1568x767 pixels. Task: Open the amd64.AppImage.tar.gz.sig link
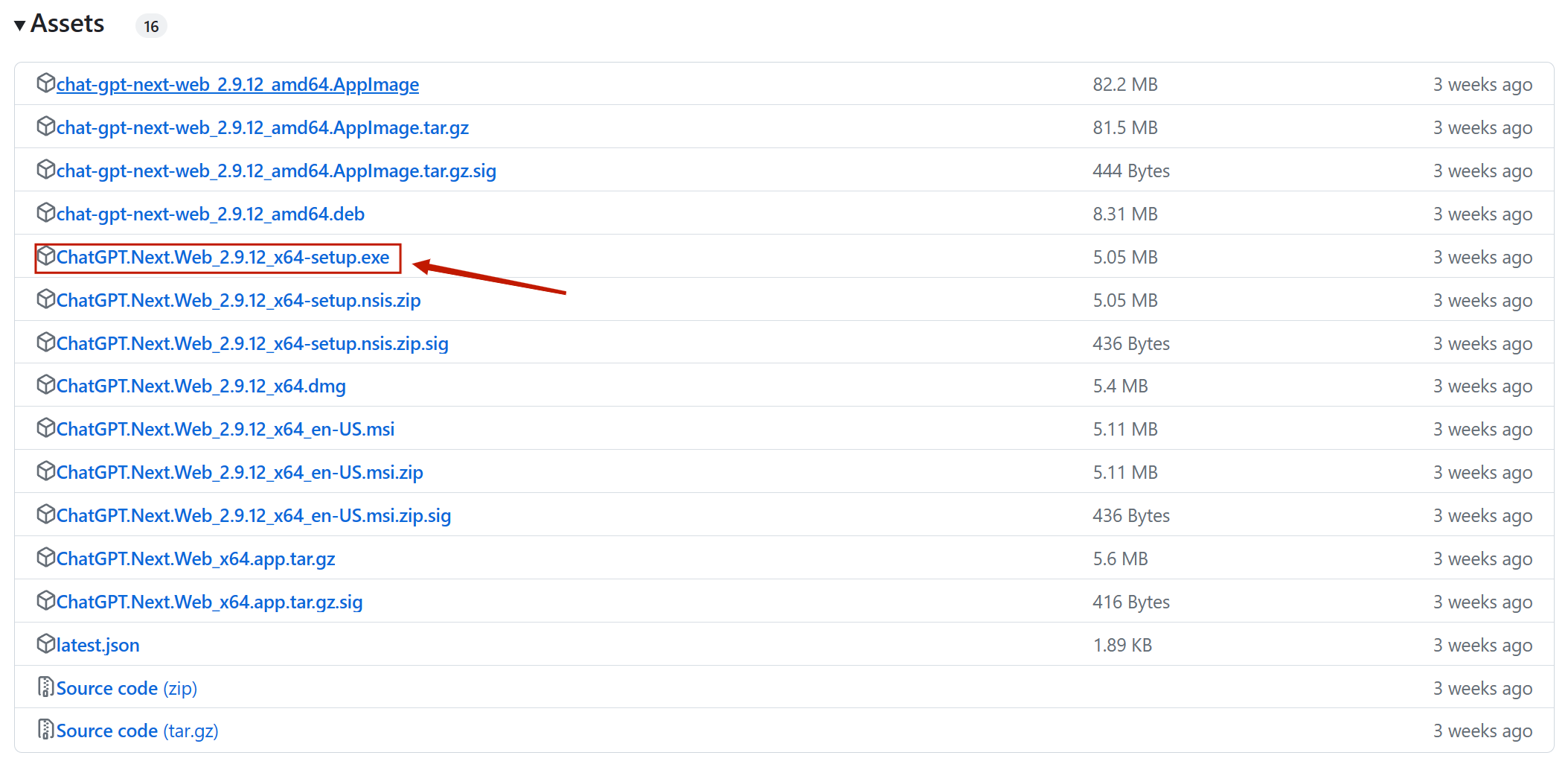click(x=276, y=171)
